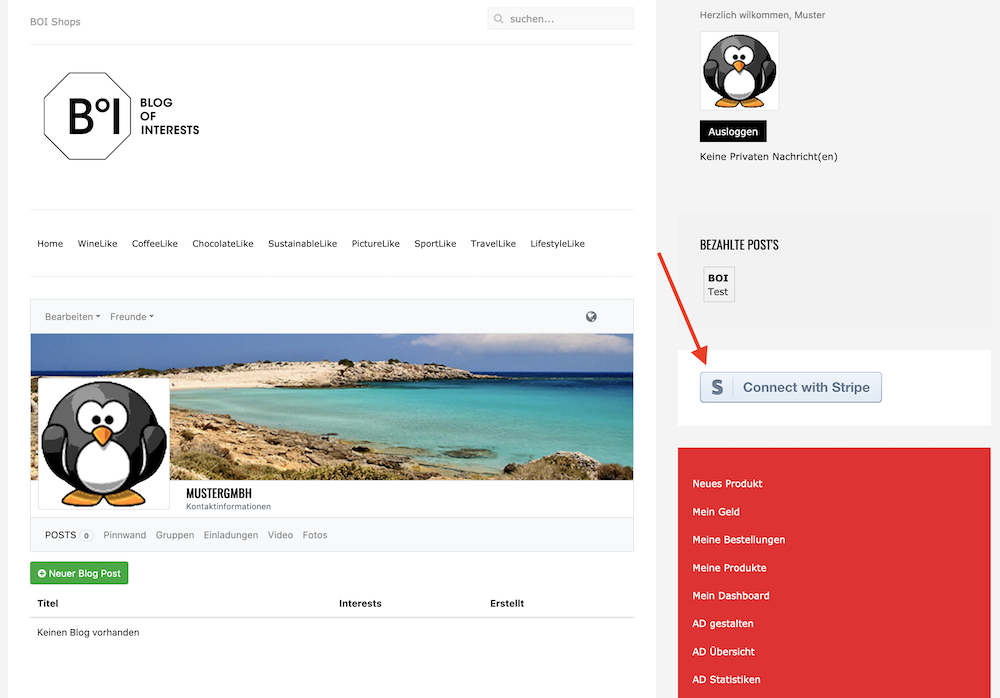Screen dimensions: 1000x698
Task: Open the Kontaktinformationen link
Action: [228, 507]
